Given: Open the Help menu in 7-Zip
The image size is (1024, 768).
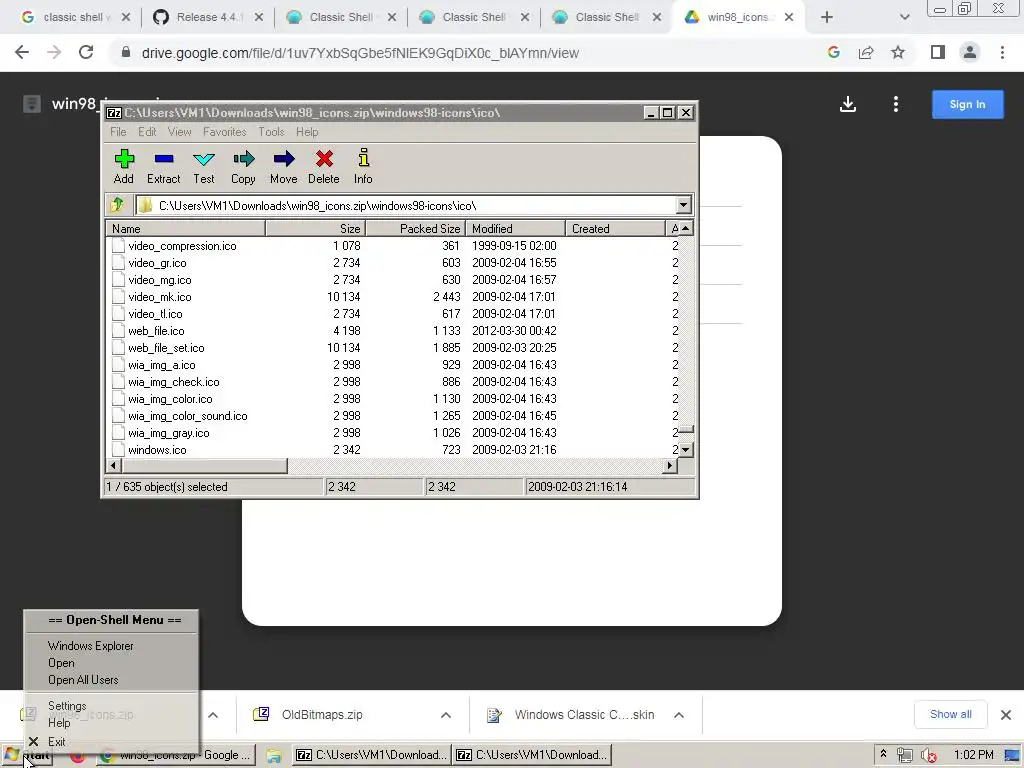Looking at the screenshot, I should click(x=307, y=132).
